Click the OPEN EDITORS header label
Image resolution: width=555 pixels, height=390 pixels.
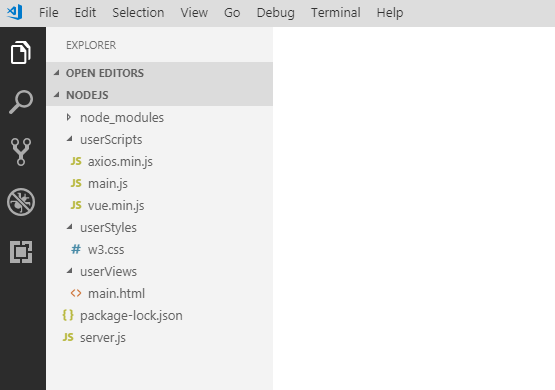(105, 73)
